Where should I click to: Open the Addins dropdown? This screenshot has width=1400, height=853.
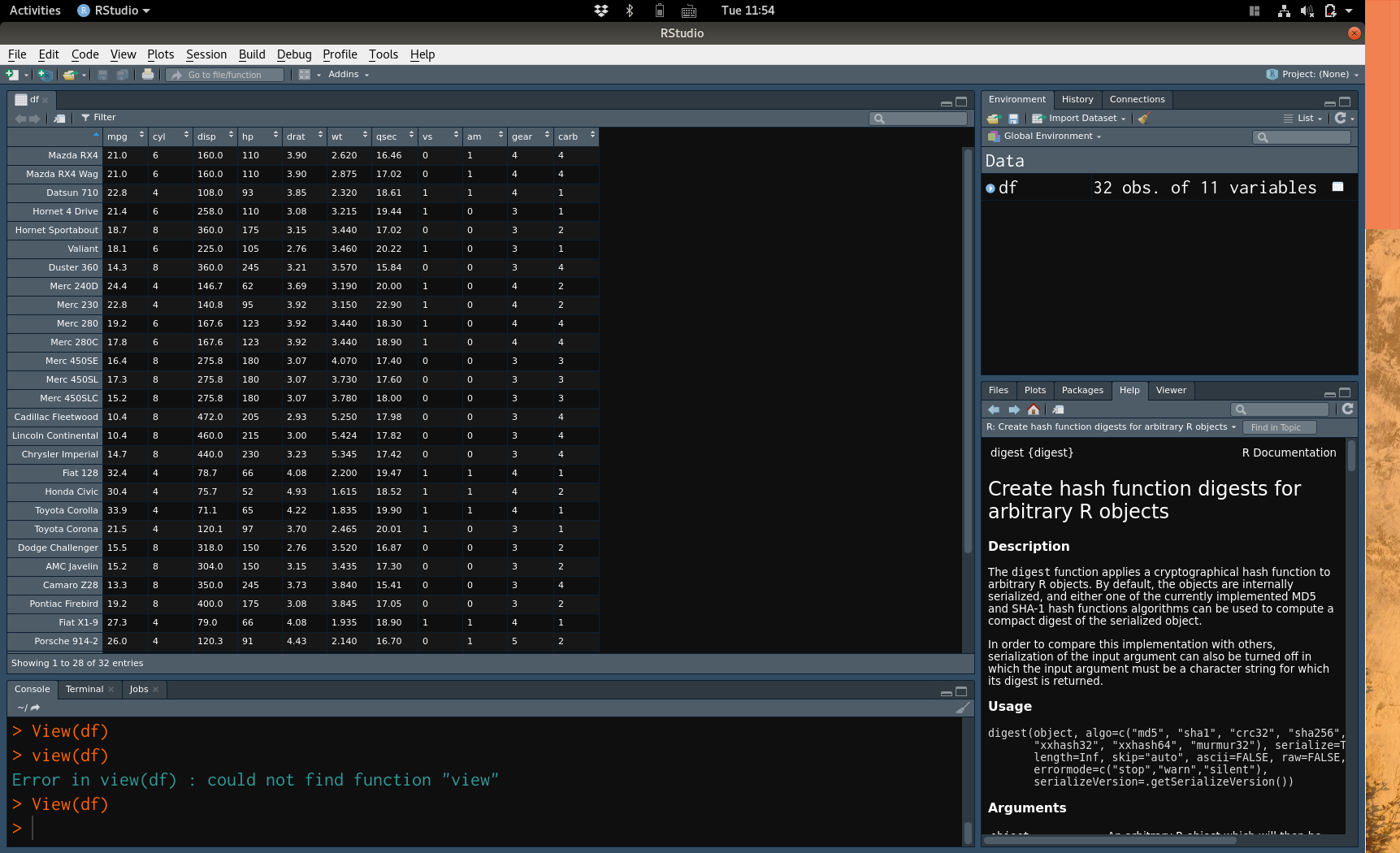[x=349, y=75]
